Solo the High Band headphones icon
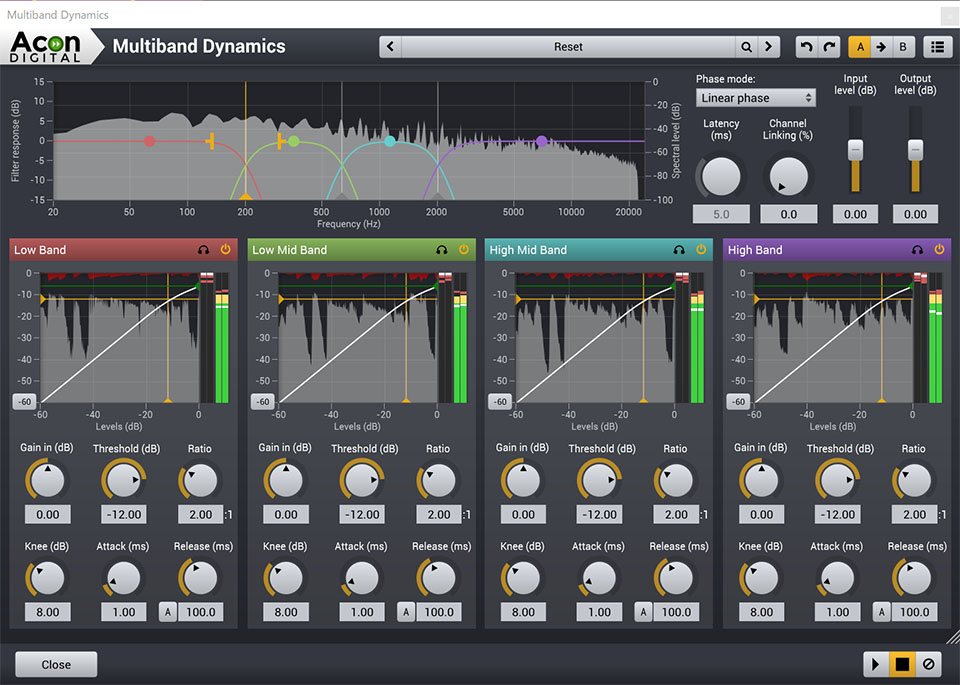 coord(917,250)
